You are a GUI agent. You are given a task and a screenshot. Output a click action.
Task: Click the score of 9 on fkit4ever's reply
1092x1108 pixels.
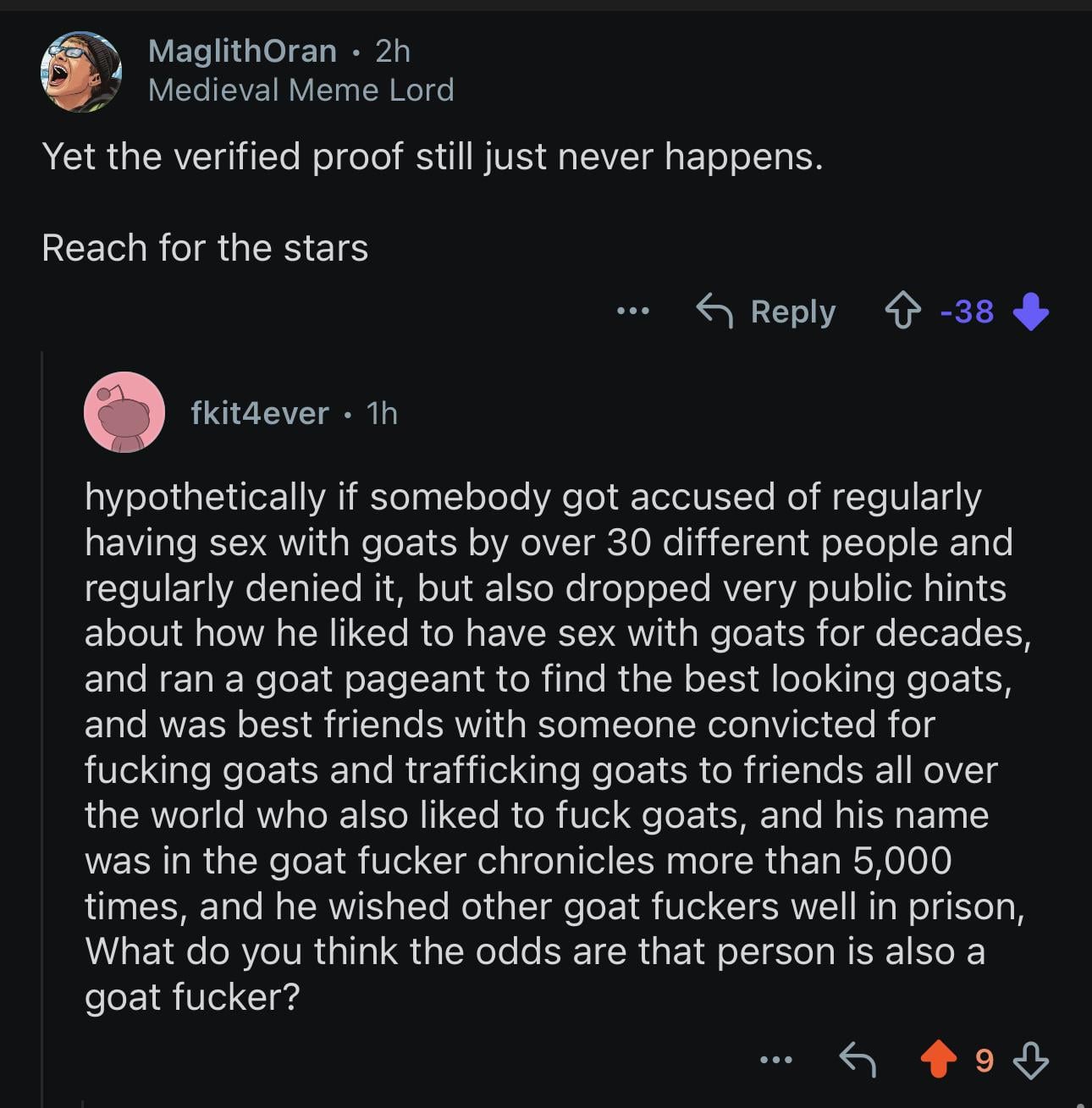coord(984,1060)
